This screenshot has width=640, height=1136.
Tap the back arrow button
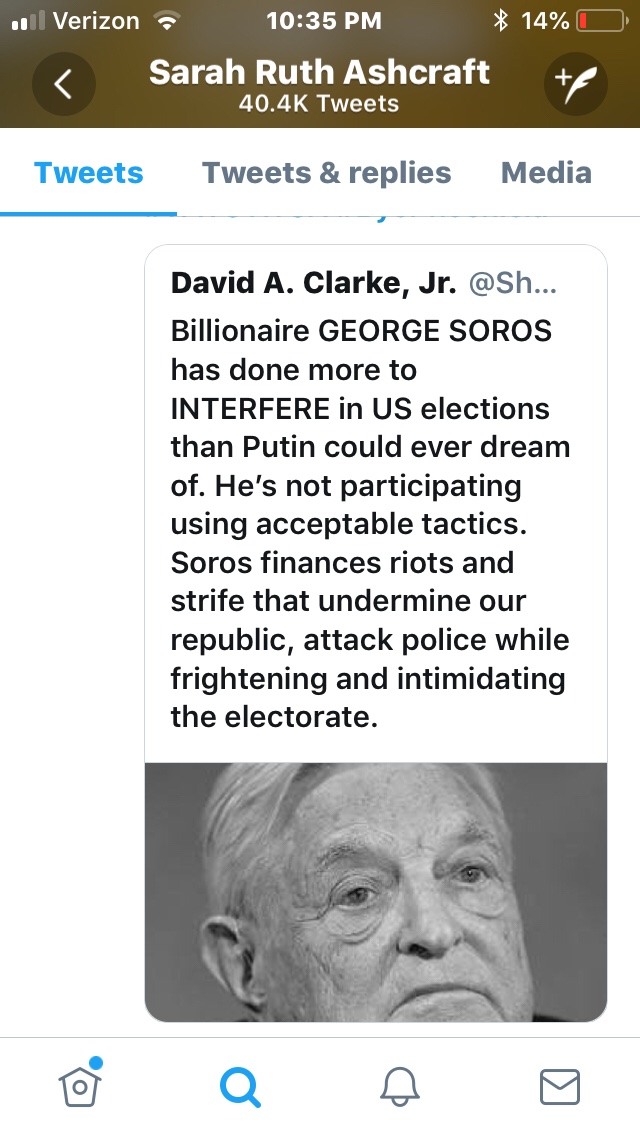[64, 84]
